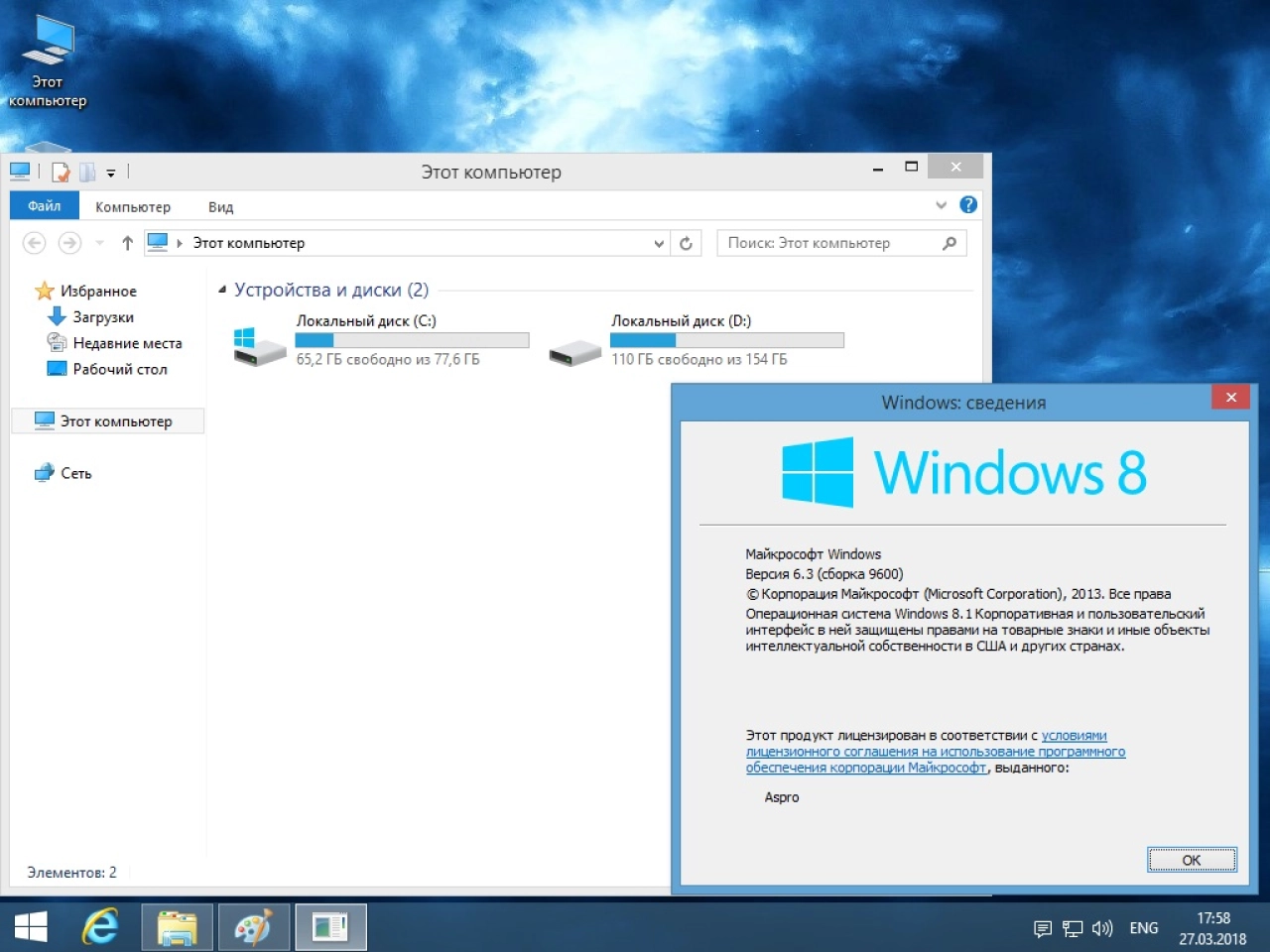Open the Файл tab
This screenshot has width=1270, height=952.
[45, 206]
